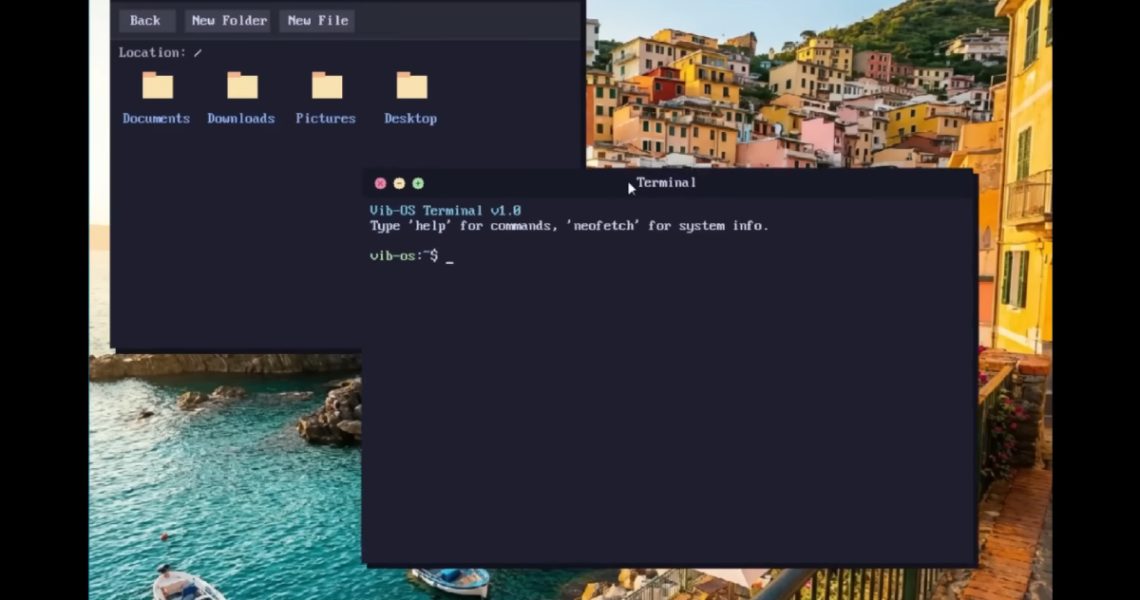The width and height of the screenshot is (1140, 600).
Task: Click the Pictures folder name label
Action: [325, 118]
